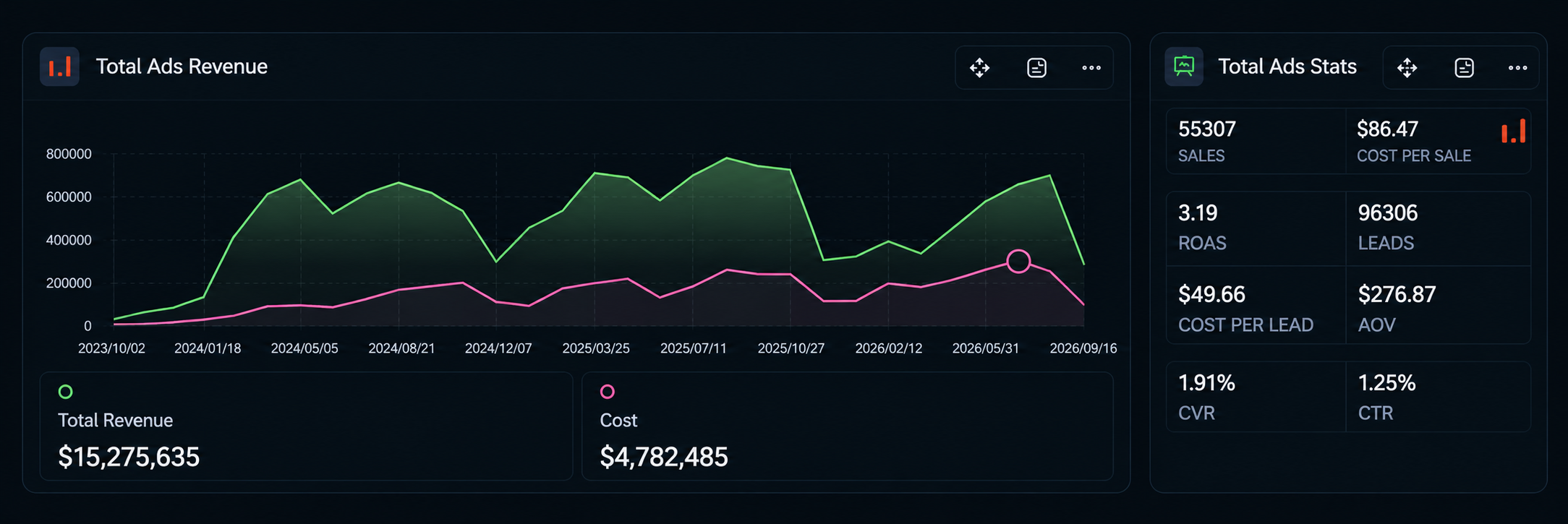This screenshot has height=524, width=1568.
Task: Click the 1.91% CVR value
Action: 1206,383
